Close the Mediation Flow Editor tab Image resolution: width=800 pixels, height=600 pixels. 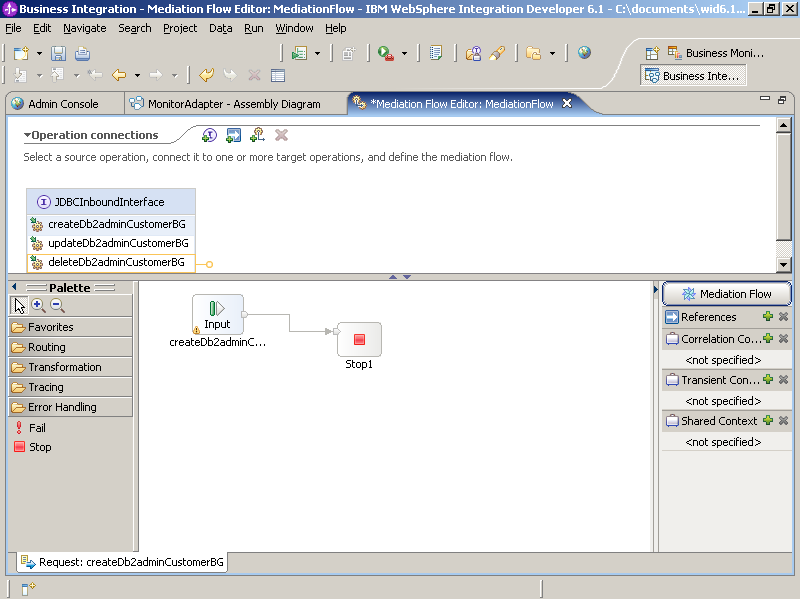566,104
